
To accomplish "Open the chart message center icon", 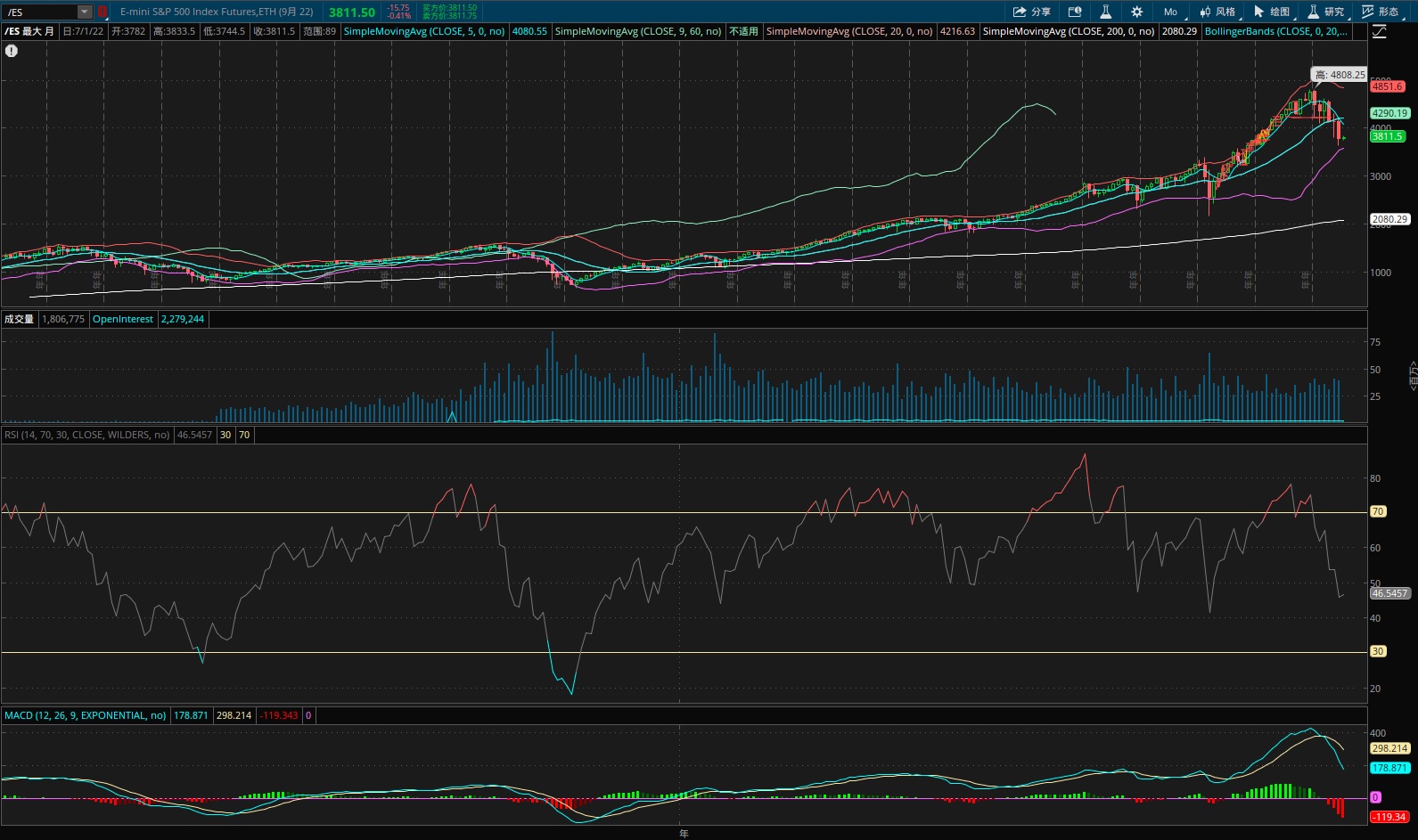I will pos(1075,12).
